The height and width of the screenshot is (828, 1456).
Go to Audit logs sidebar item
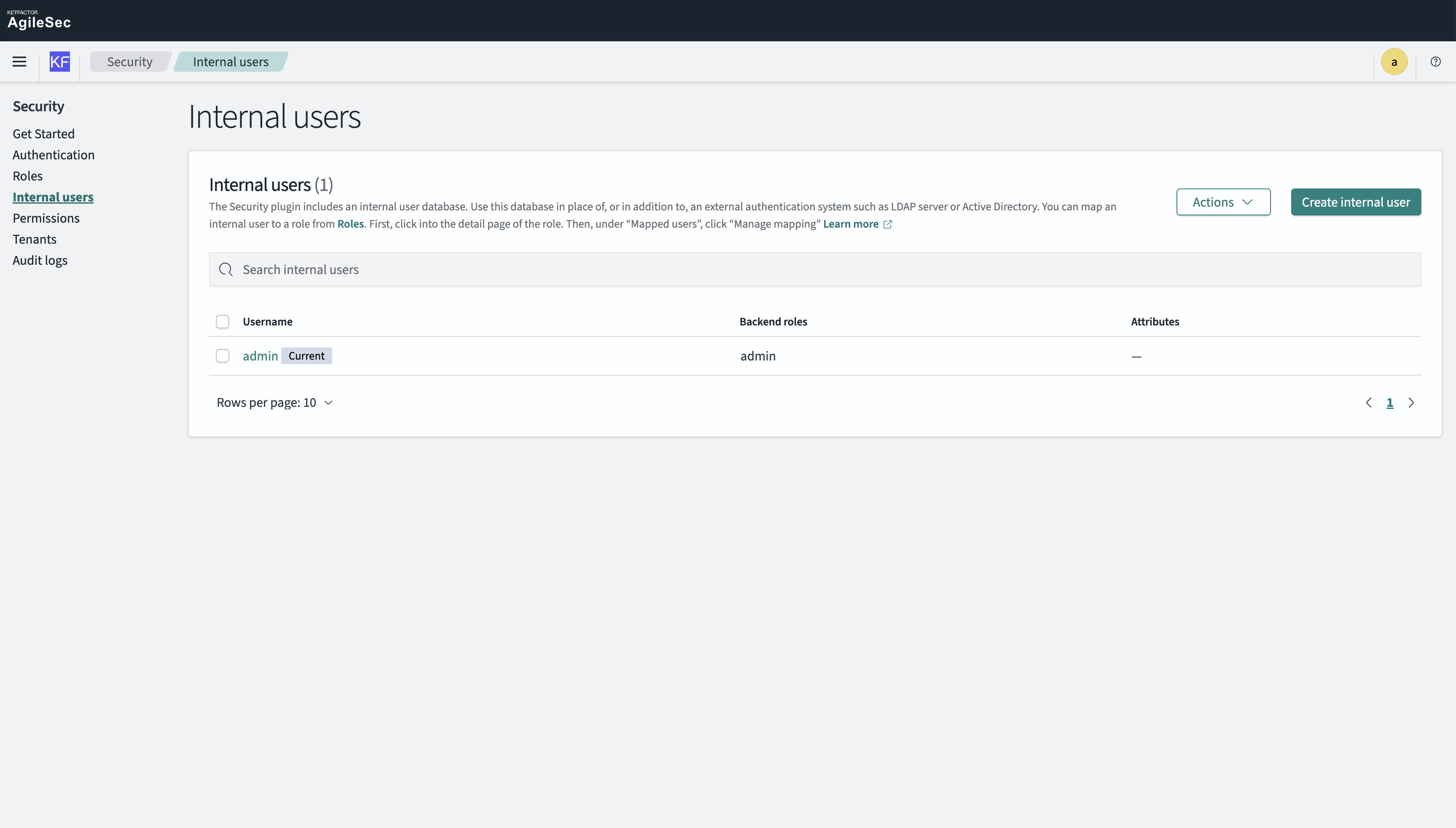[40, 261]
